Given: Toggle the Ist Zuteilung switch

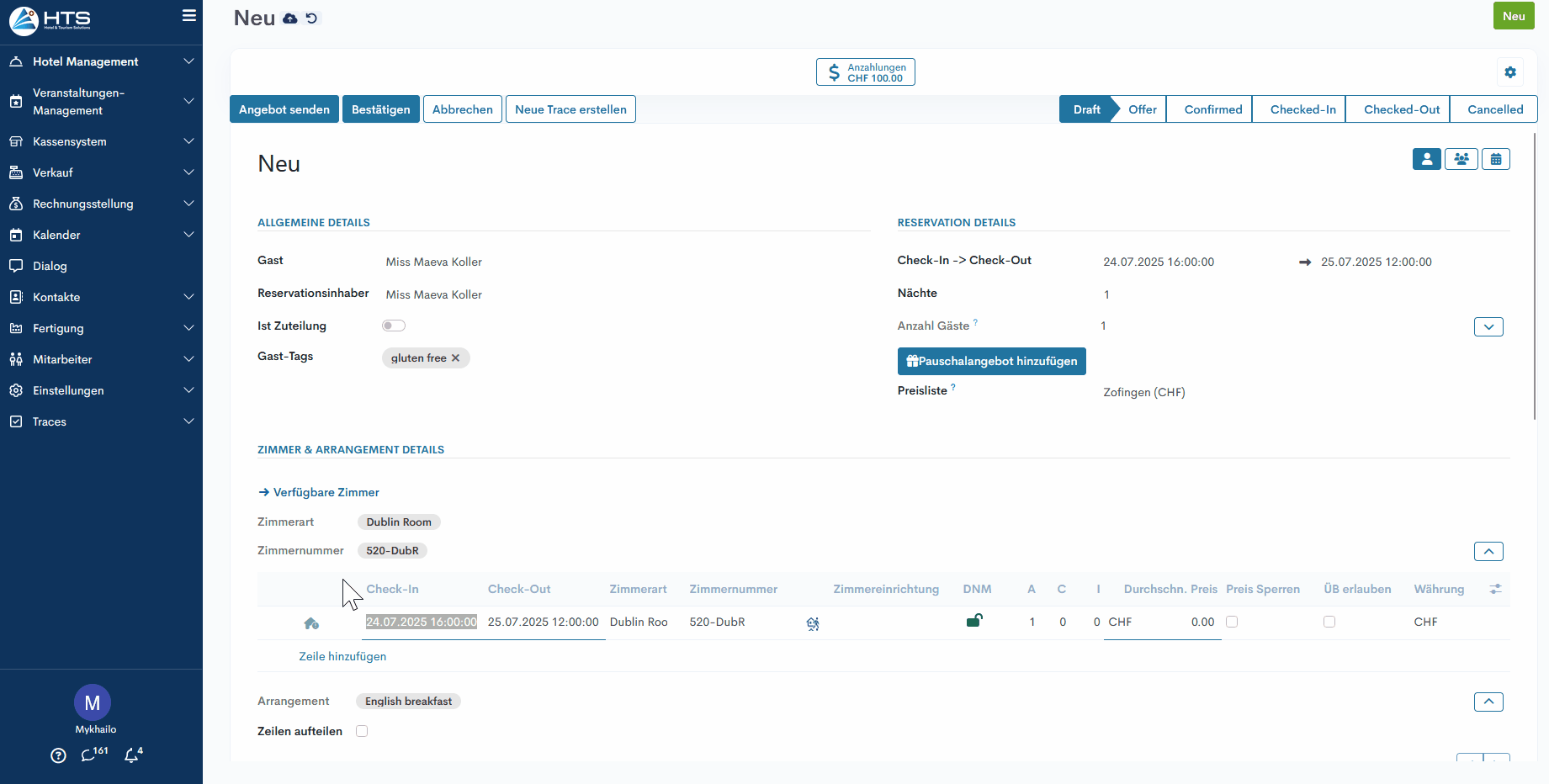Looking at the screenshot, I should [x=394, y=326].
